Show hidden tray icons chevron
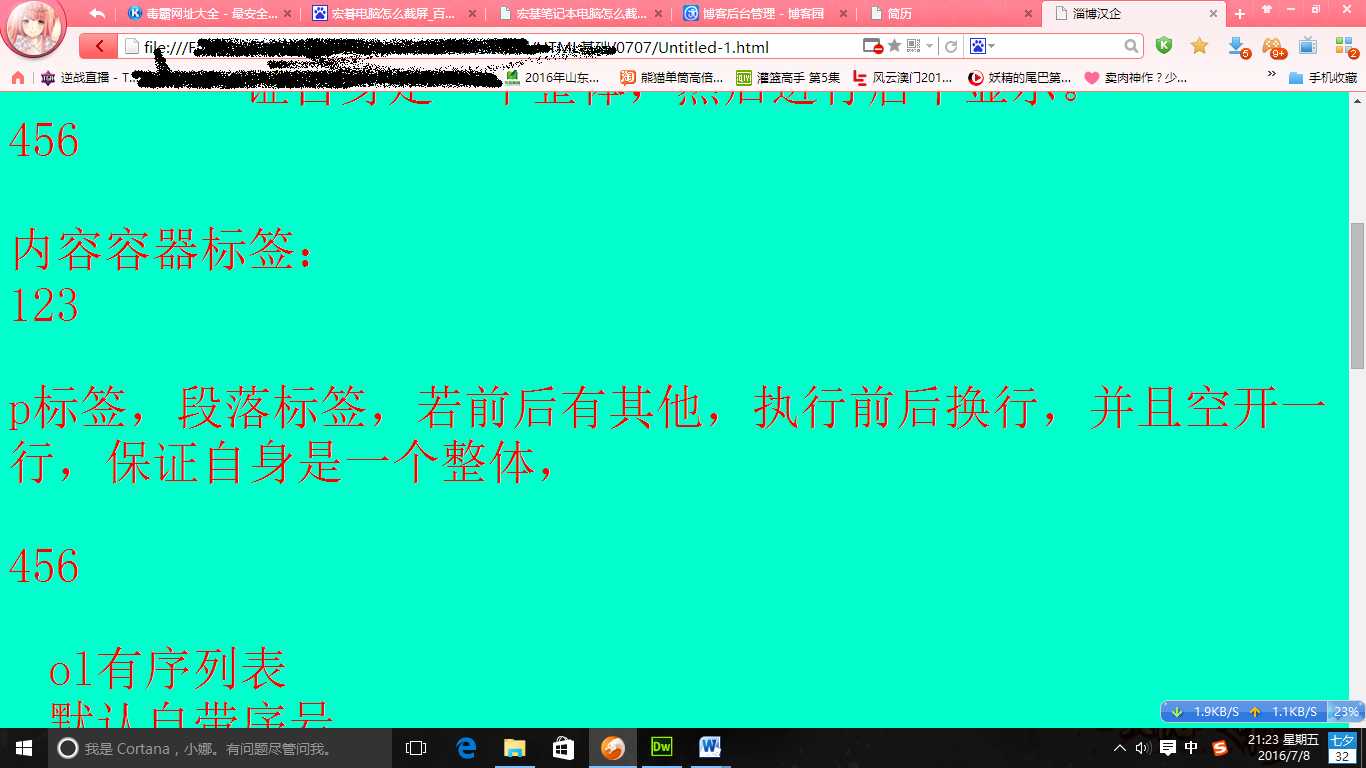Screen dimensions: 1366x768 (1120, 748)
